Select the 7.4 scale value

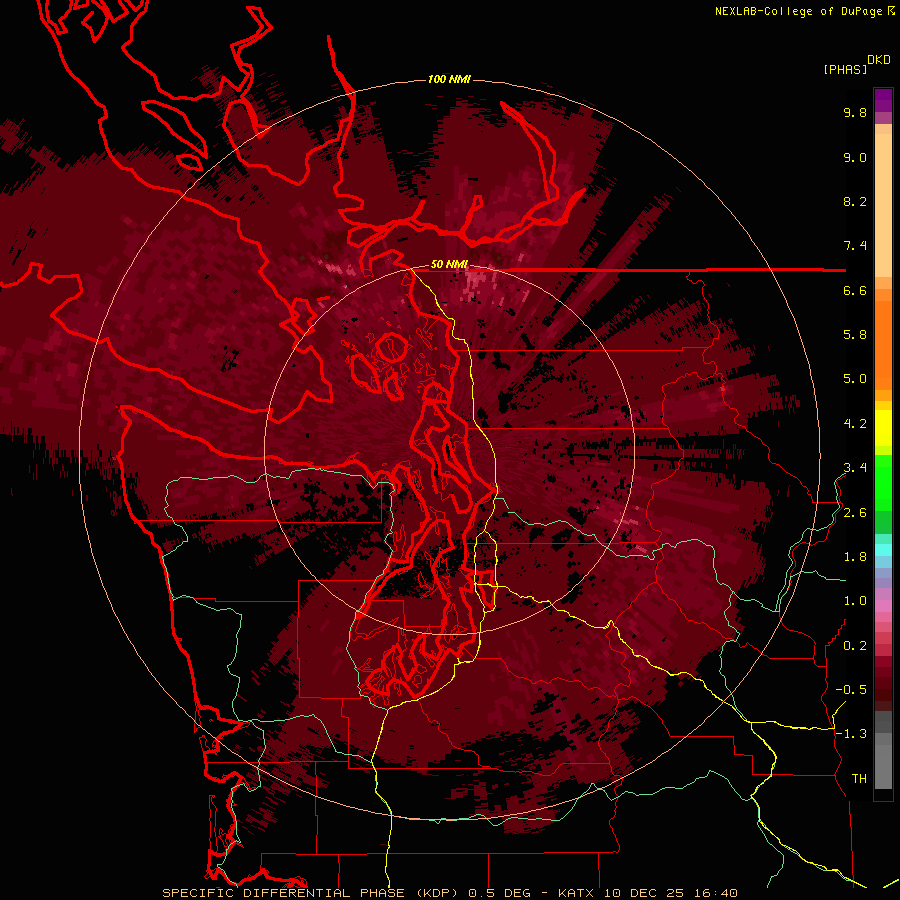pyautogui.click(x=855, y=246)
